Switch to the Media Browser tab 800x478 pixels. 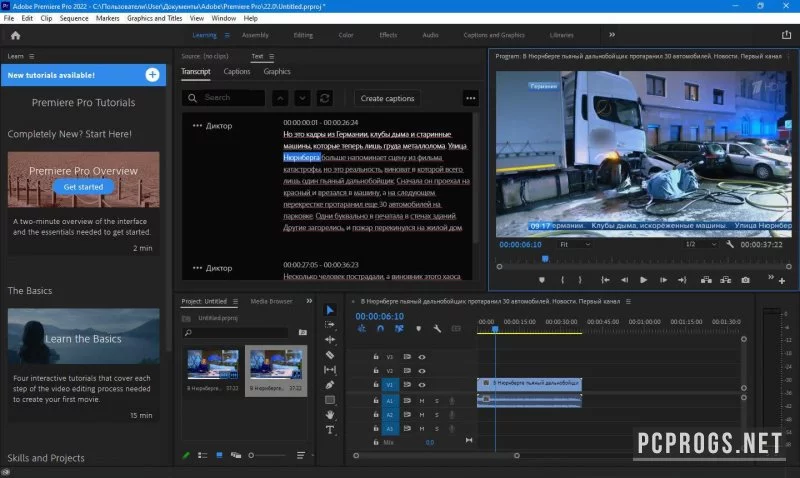point(271,301)
